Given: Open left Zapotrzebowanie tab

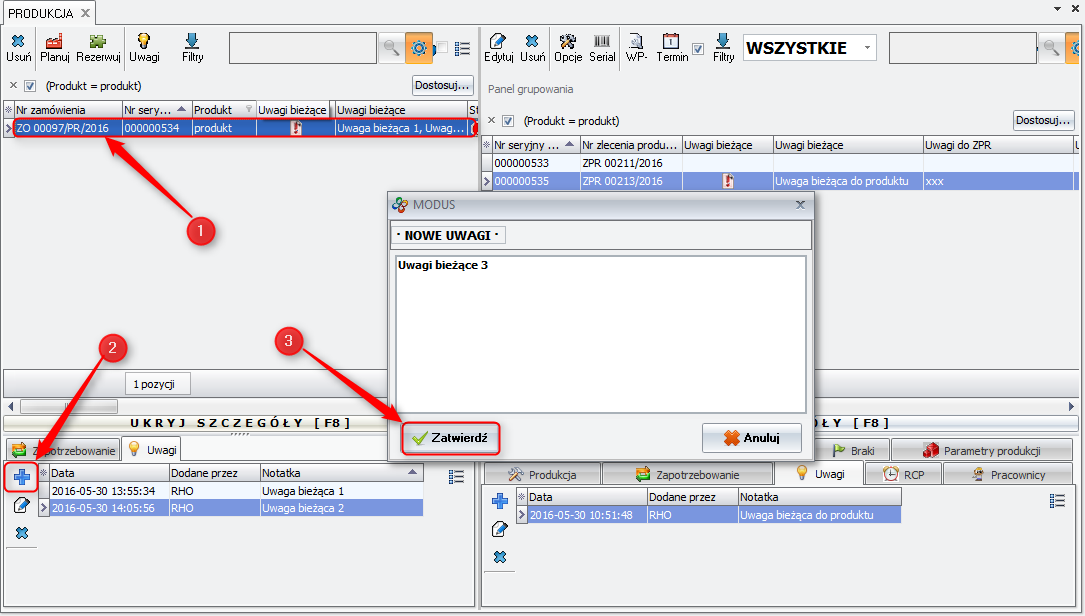Looking at the screenshot, I should tap(64, 451).
